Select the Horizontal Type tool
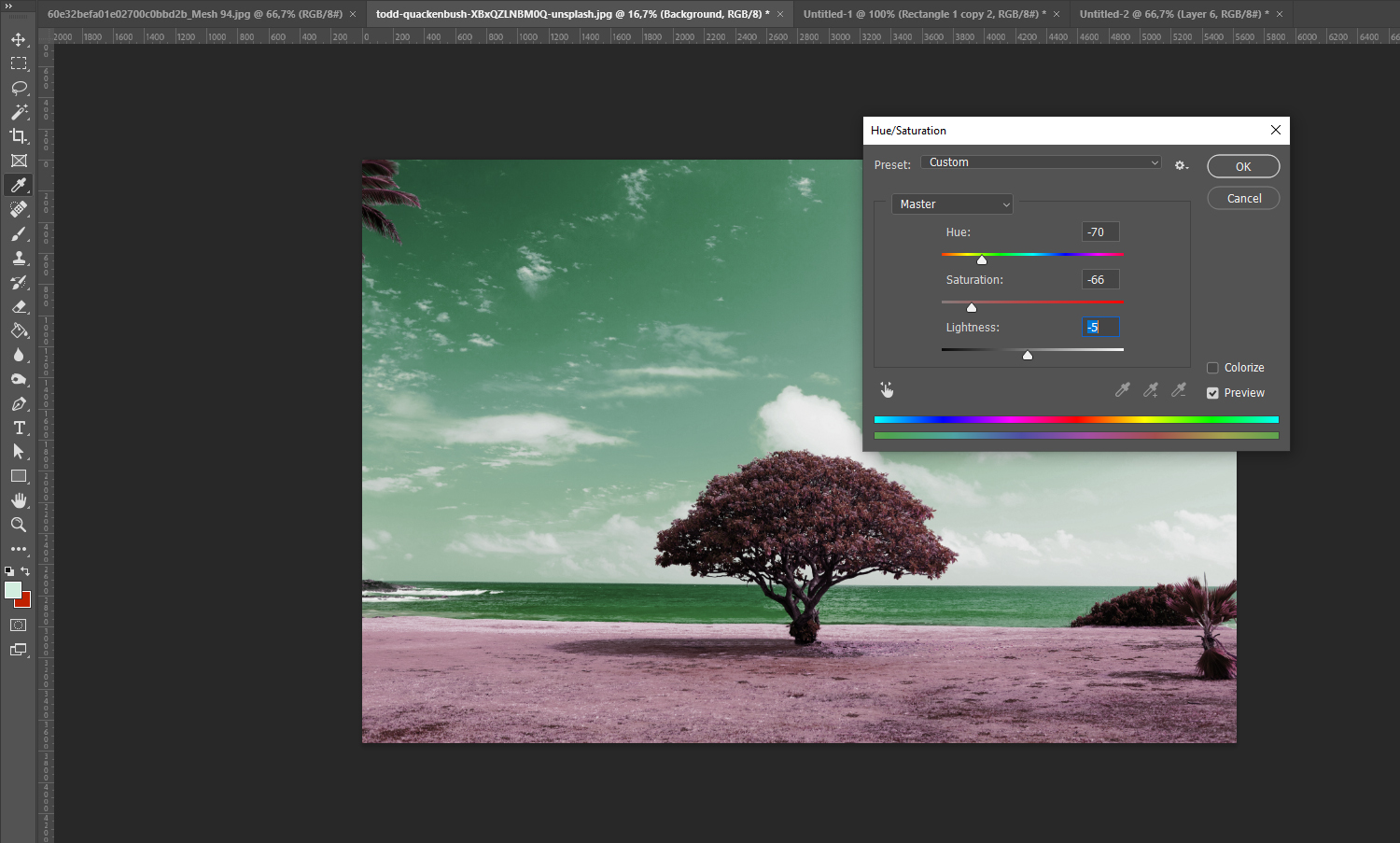 pos(19,428)
